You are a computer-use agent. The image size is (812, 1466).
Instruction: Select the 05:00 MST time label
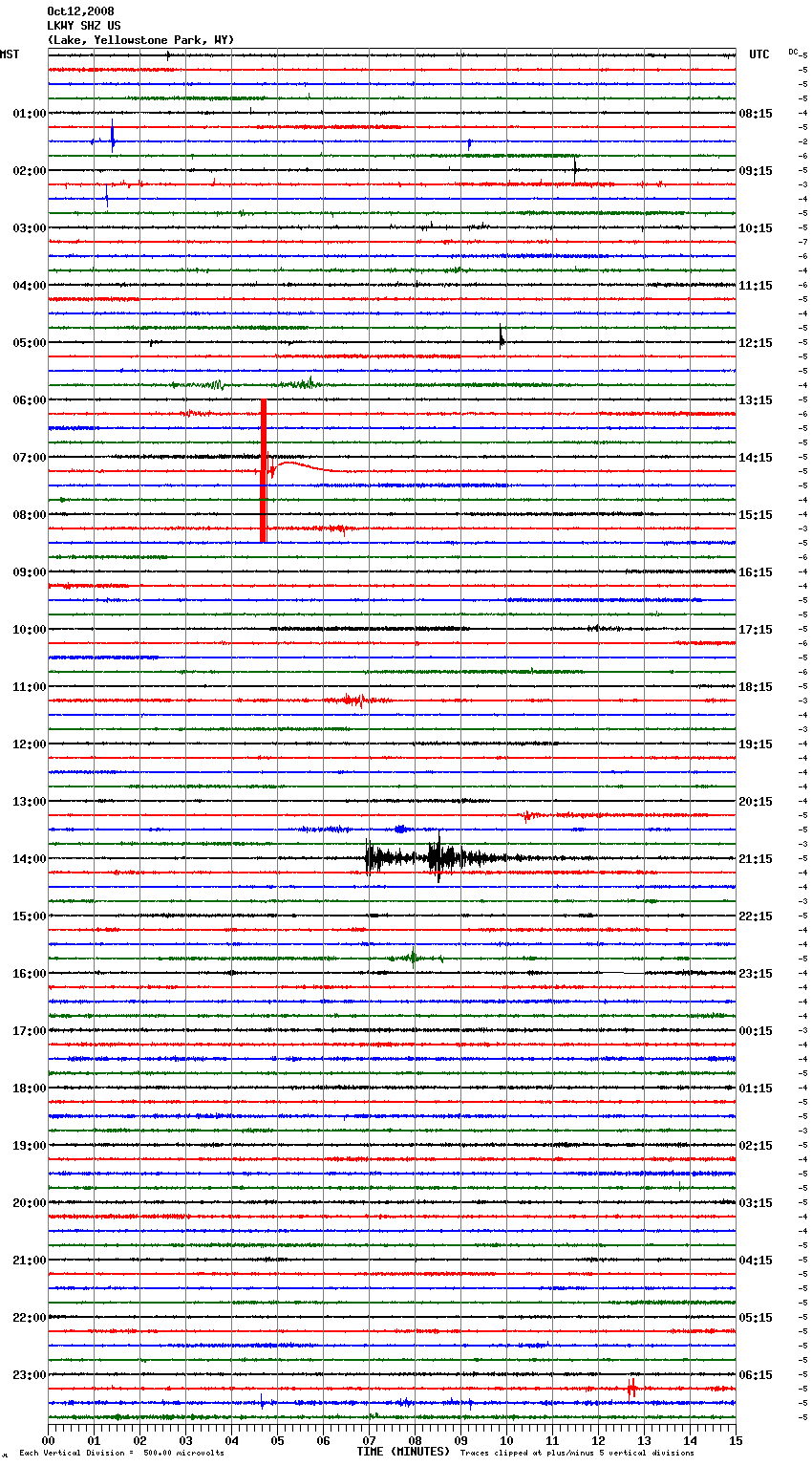tap(30, 343)
